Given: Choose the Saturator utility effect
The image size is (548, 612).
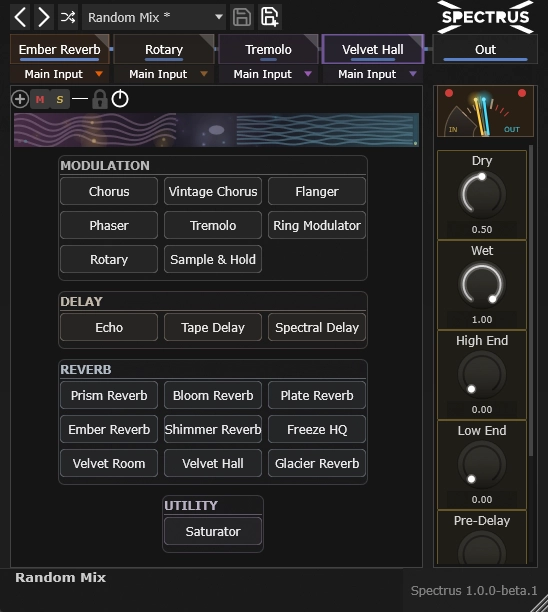Looking at the screenshot, I should point(213,531).
